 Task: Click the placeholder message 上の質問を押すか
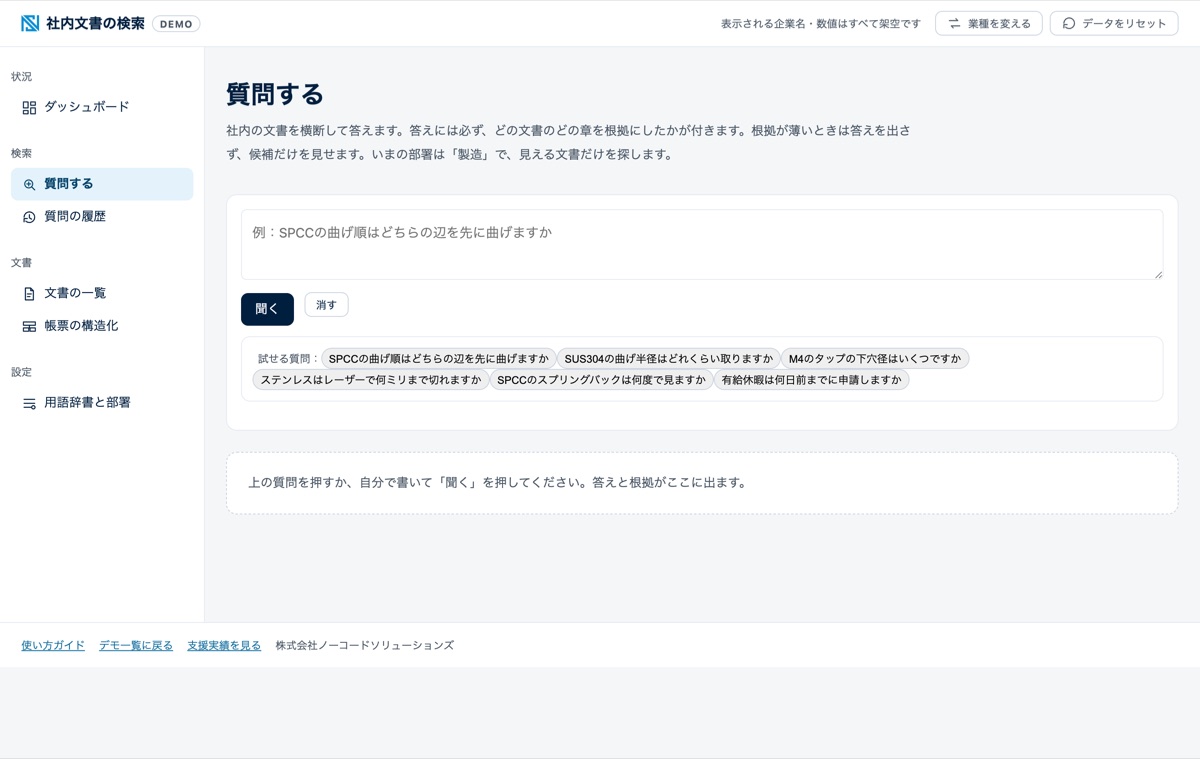498,483
